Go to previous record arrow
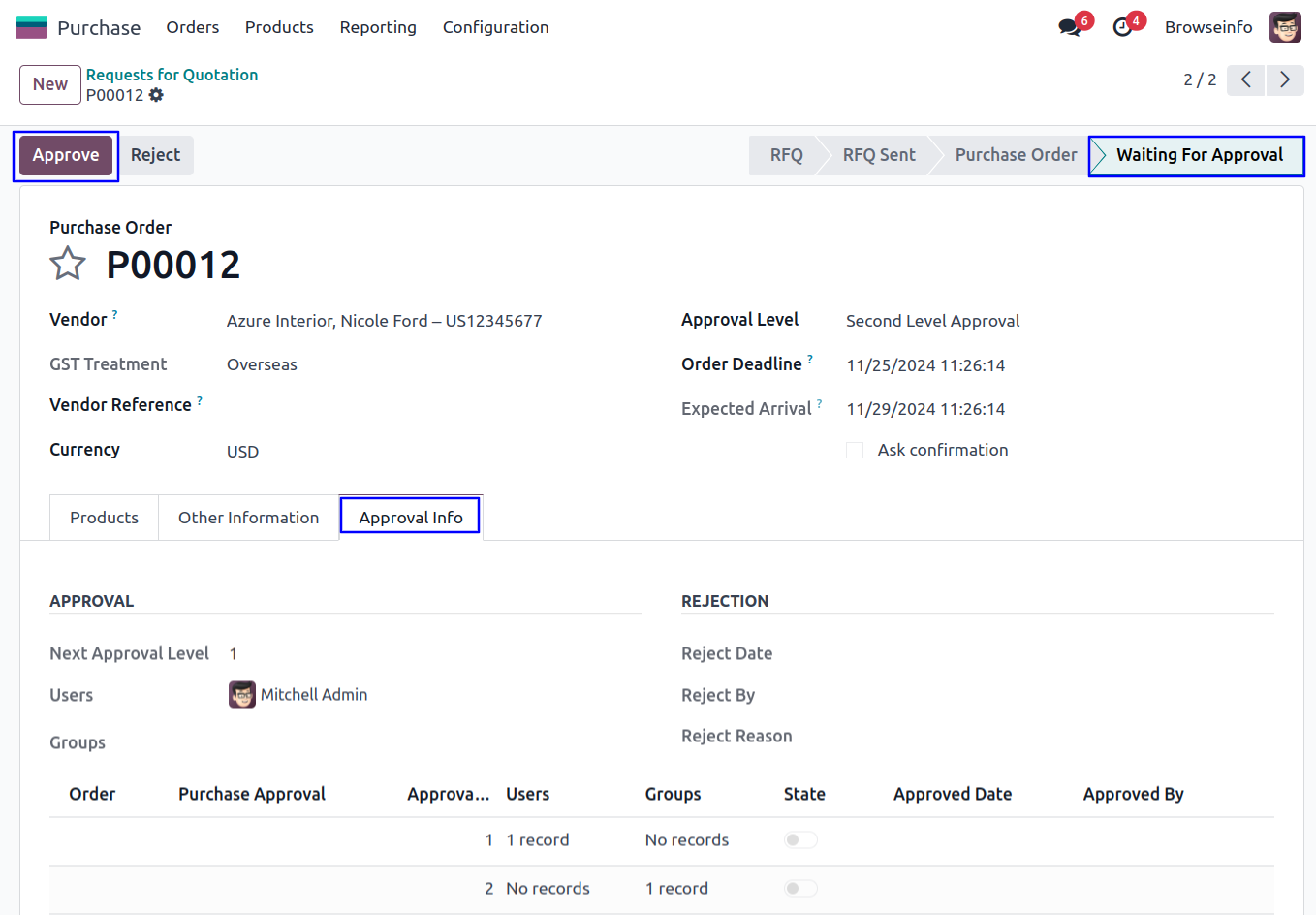Image resolution: width=1316 pixels, height=915 pixels. pos(1246,79)
